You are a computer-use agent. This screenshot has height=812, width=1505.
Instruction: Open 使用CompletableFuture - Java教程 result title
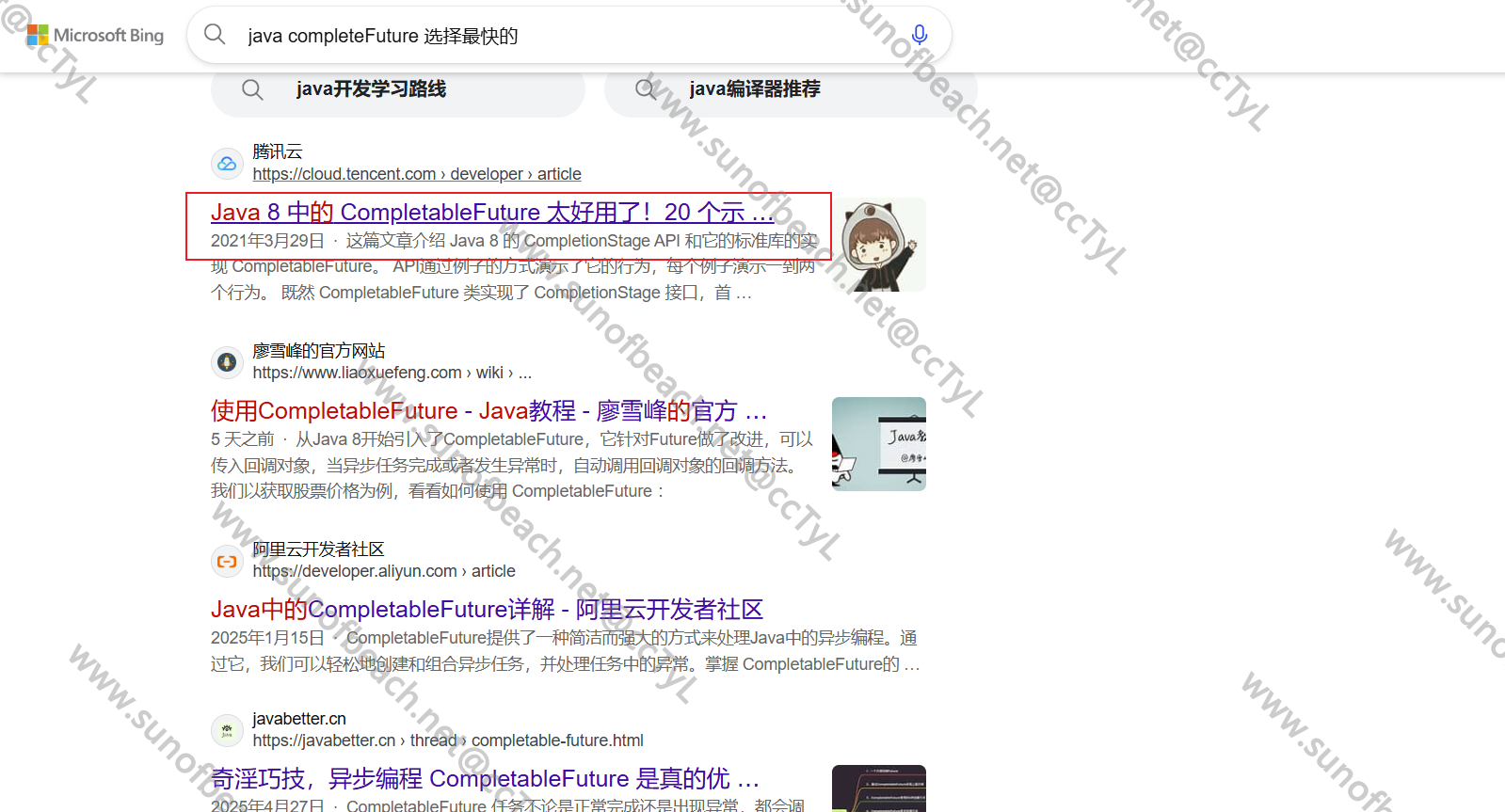coord(488,411)
